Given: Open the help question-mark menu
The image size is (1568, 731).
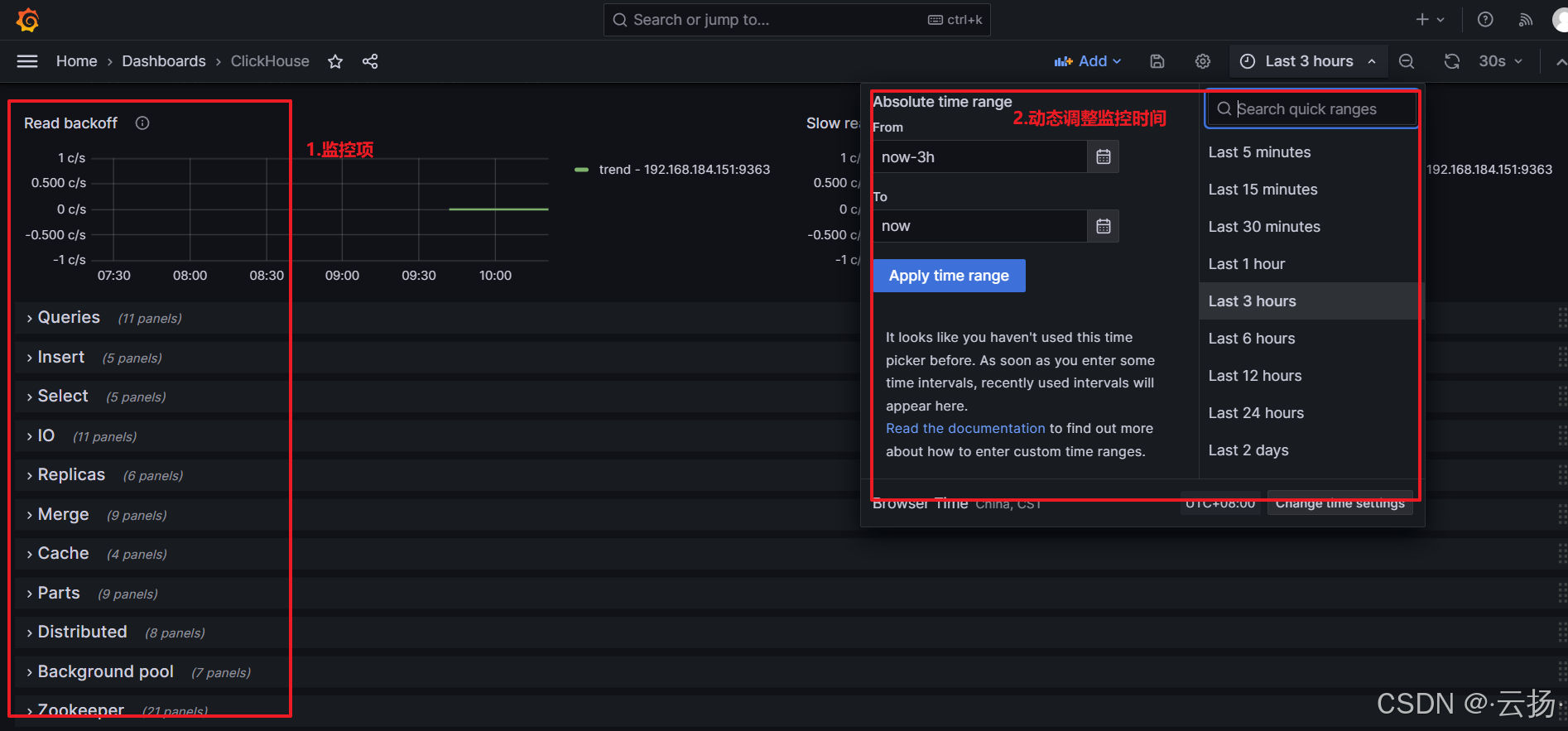Looking at the screenshot, I should pos(1485,19).
